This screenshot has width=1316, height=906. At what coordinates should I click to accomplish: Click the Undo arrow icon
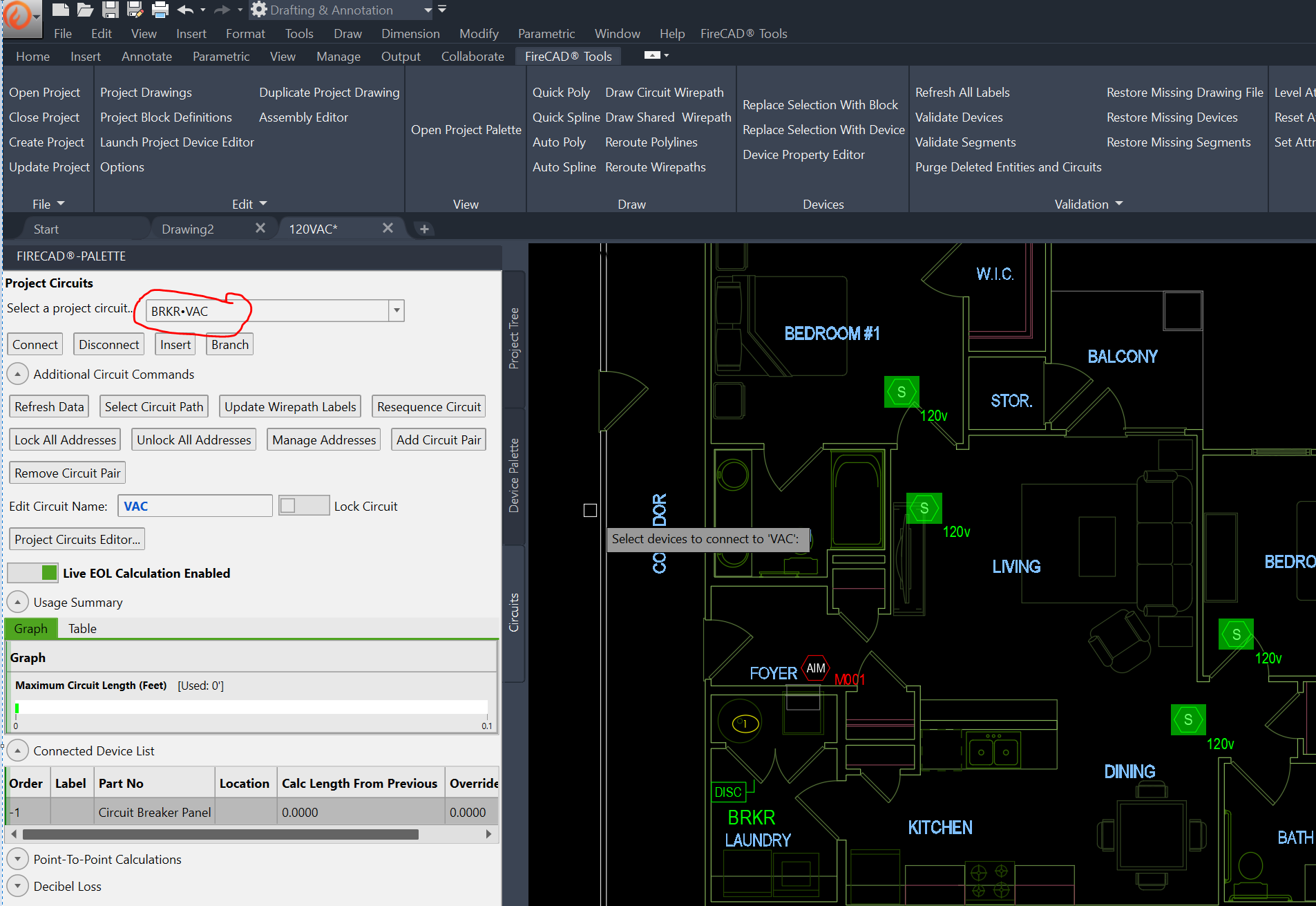pos(185,10)
